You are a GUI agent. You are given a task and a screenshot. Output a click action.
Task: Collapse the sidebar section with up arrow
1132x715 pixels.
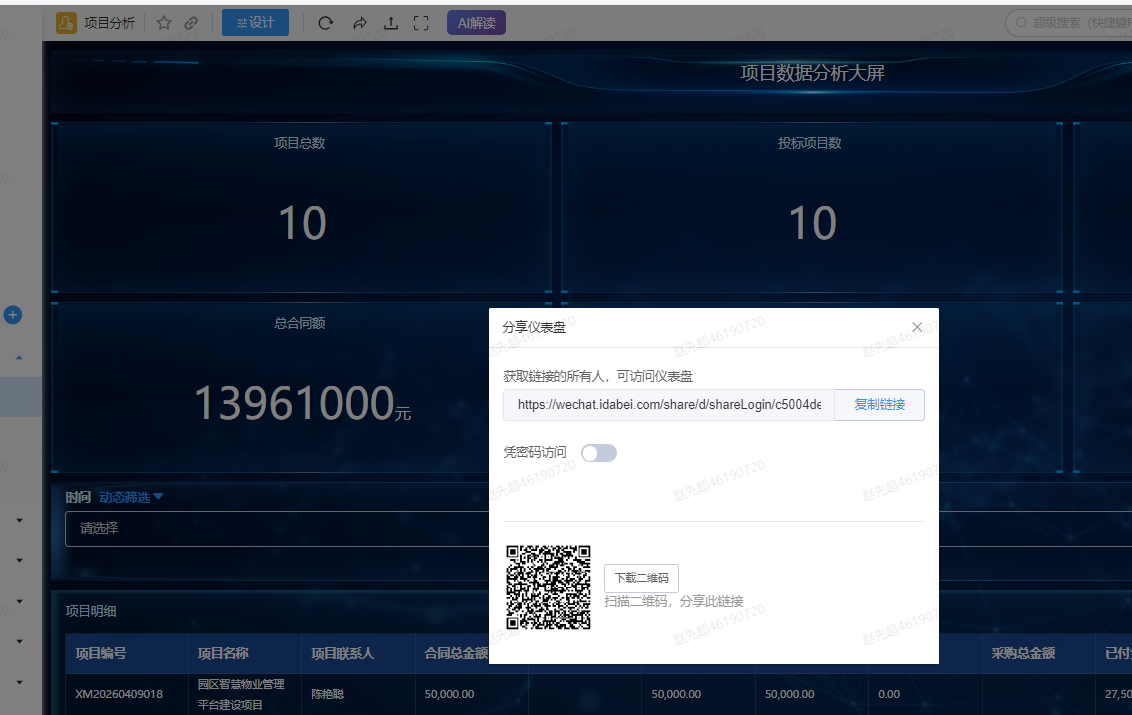tap(19, 358)
